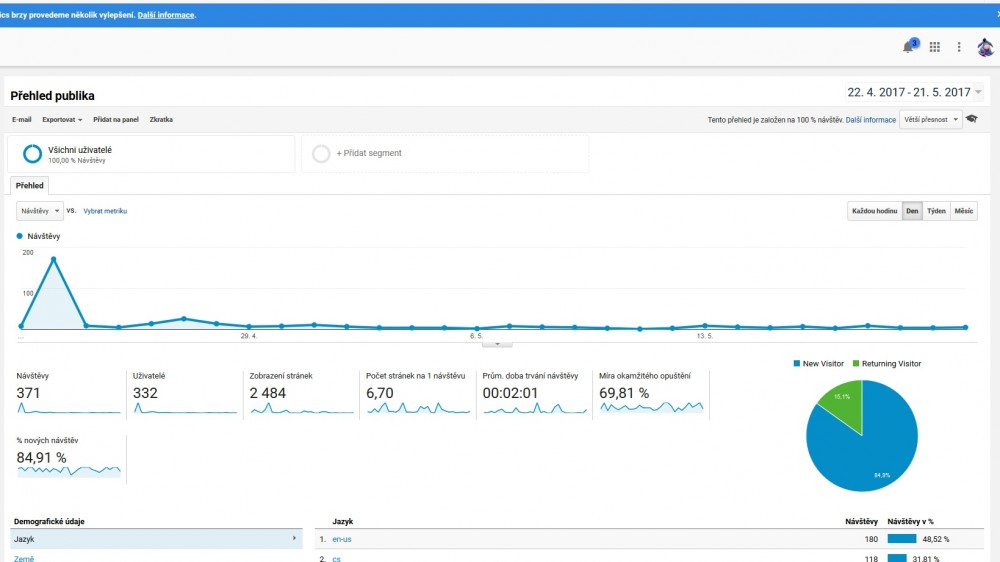Switch chart granularity to Týden
This screenshot has width=1000, height=562.
click(936, 211)
